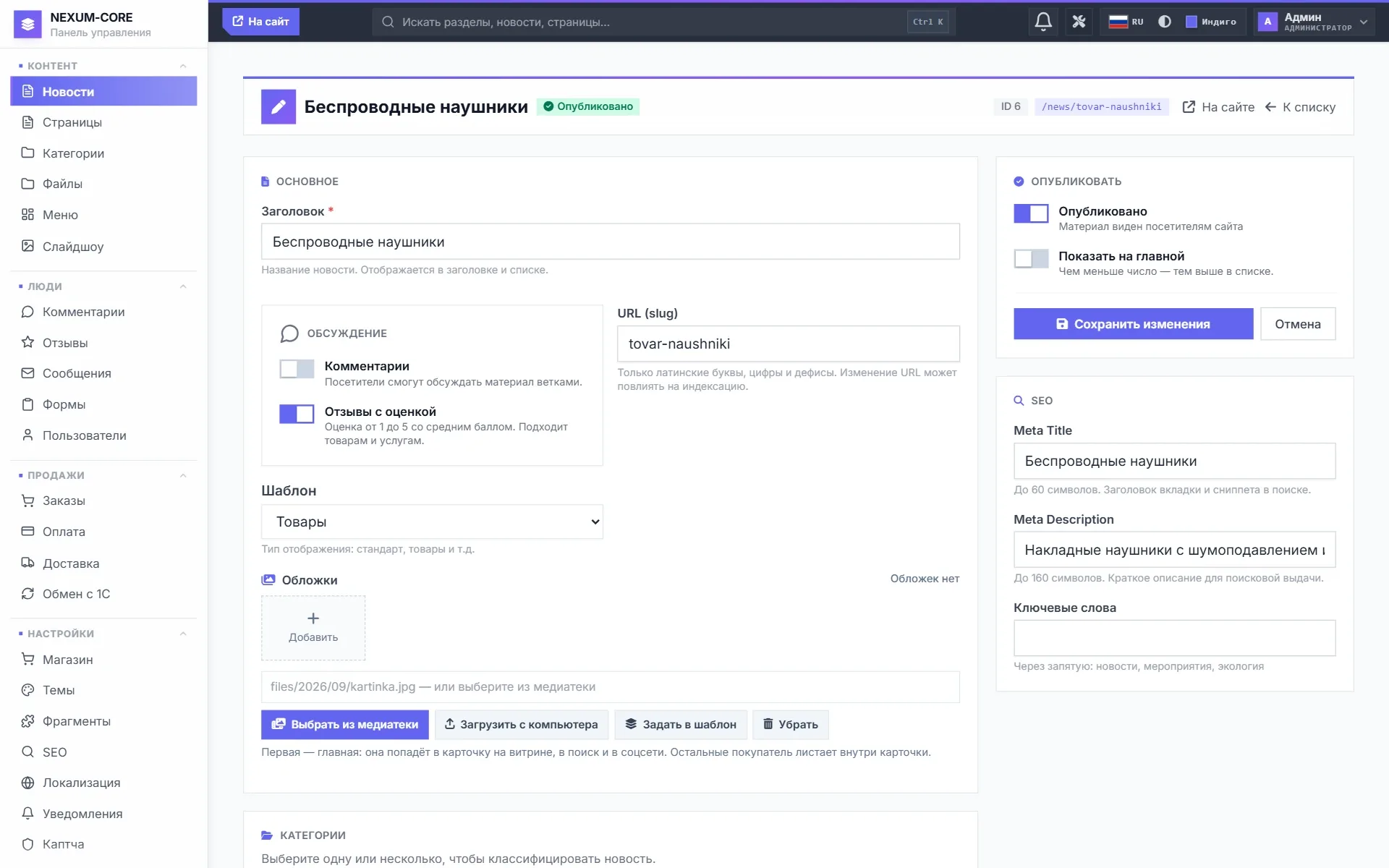Open the Индиго color theme swatch
The height and width of the screenshot is (868, 1389).
[x=1211, y=22]
